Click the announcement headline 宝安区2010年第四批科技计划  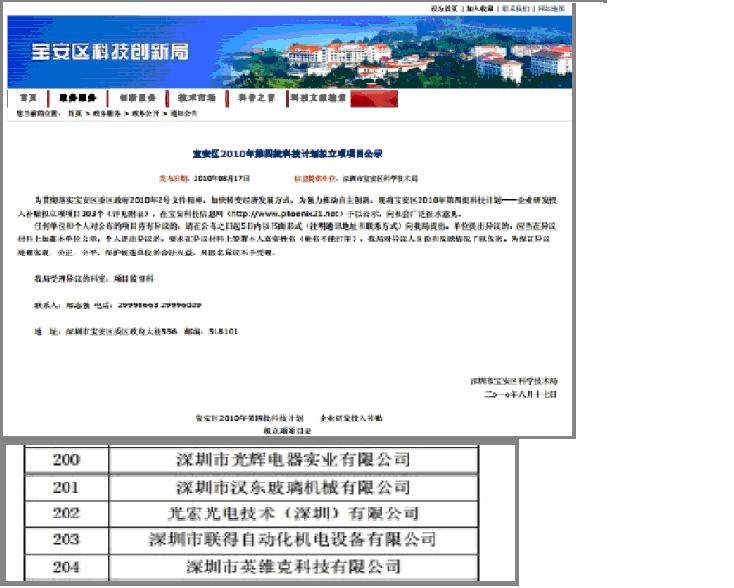[x=287, y=153]
